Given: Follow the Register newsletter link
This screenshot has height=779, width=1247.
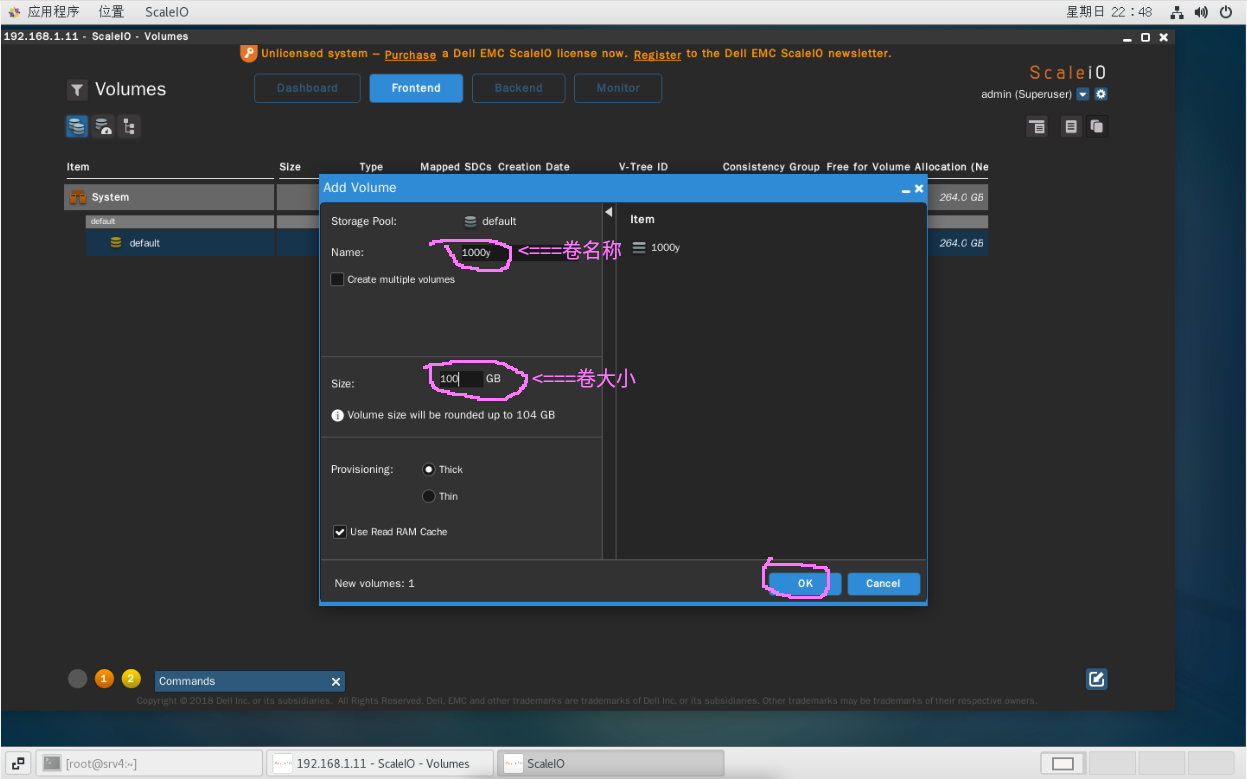Looking at the screenshot, I should click(x=657, y=55).
